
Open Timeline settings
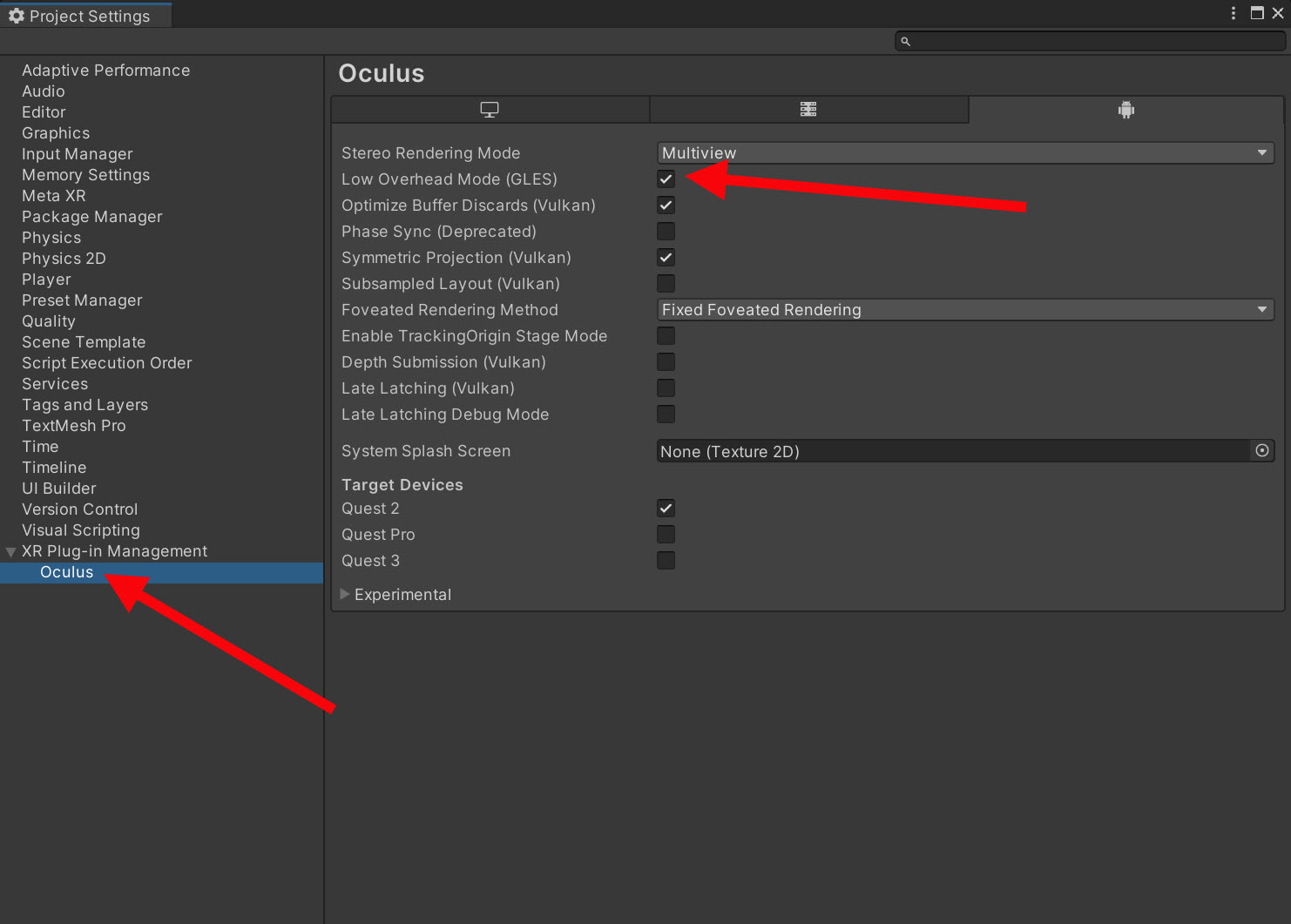[x=54, y=468]
